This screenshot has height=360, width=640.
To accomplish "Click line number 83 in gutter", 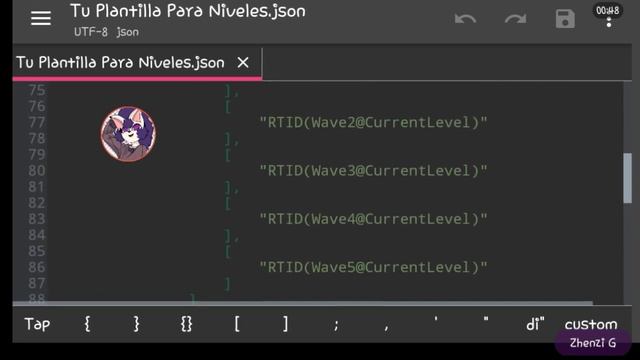I will (36, 219).
